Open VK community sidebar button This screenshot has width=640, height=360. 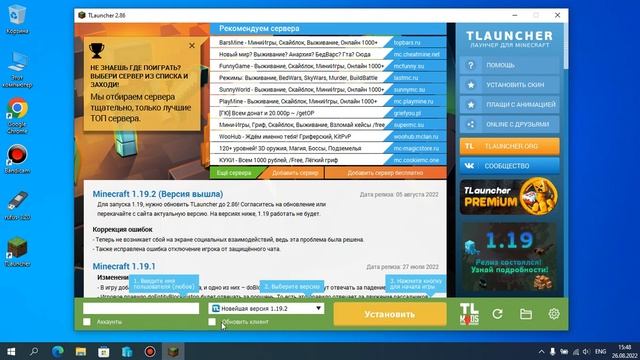(509, 166)
